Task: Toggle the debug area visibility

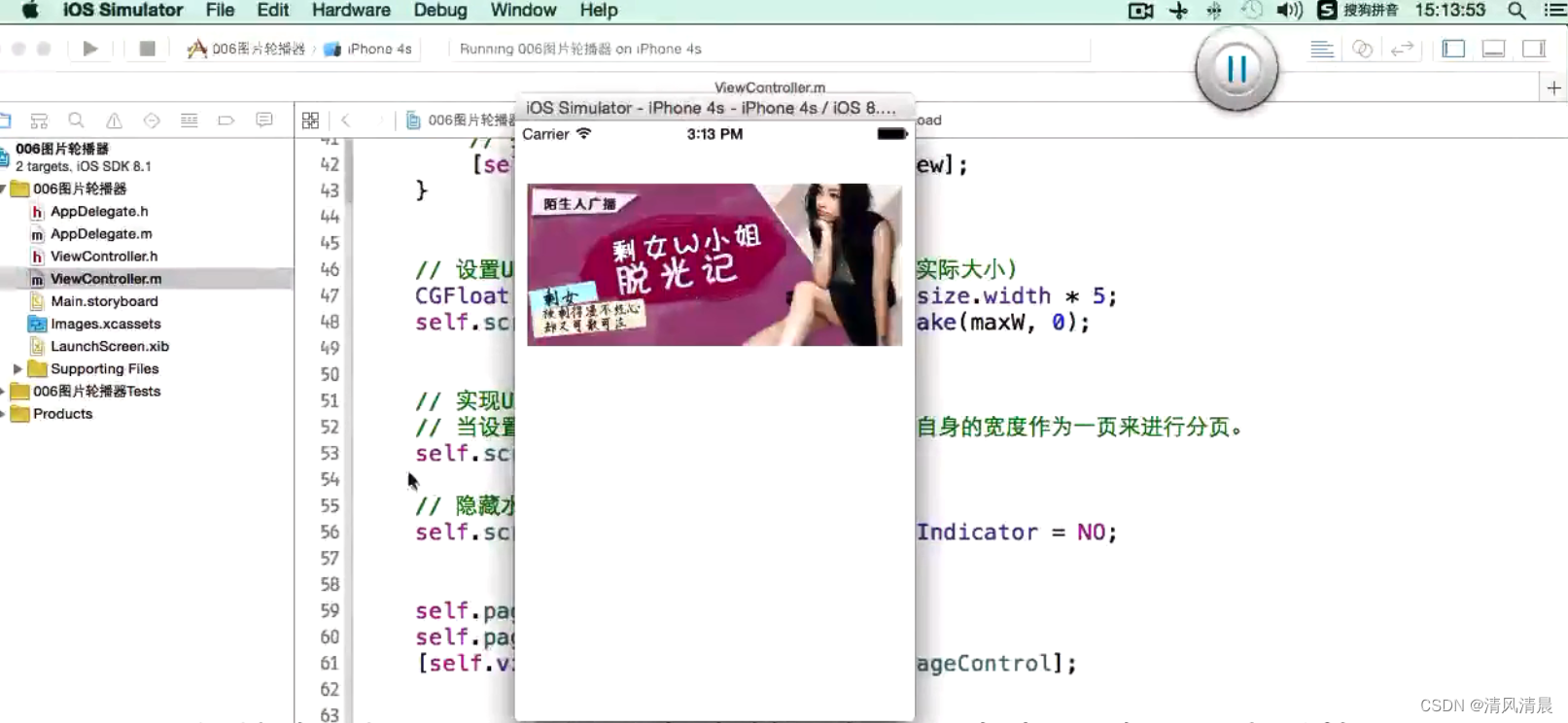Action: 1494,49
